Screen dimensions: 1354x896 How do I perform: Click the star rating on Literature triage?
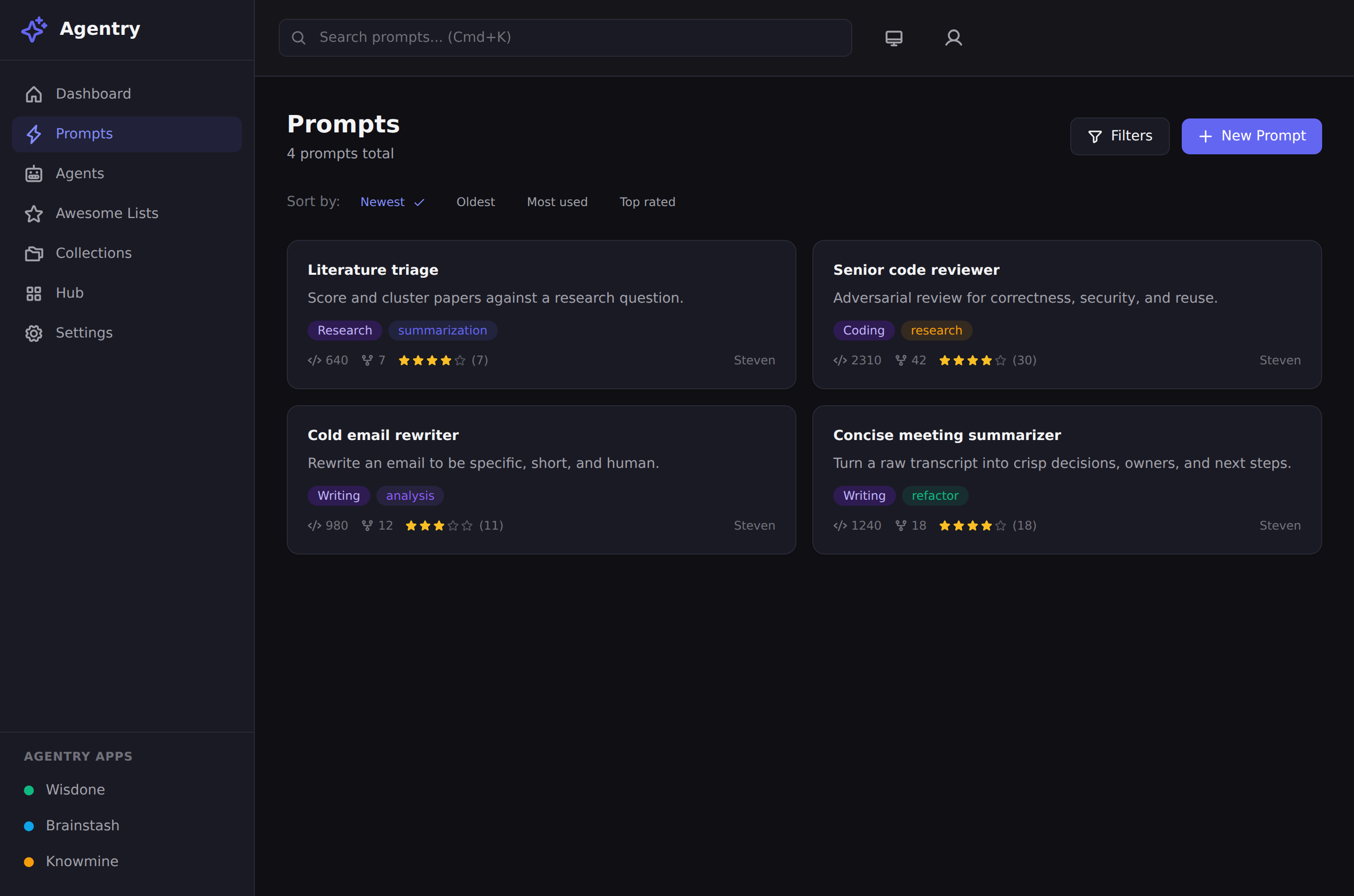(x=432, y=360)
